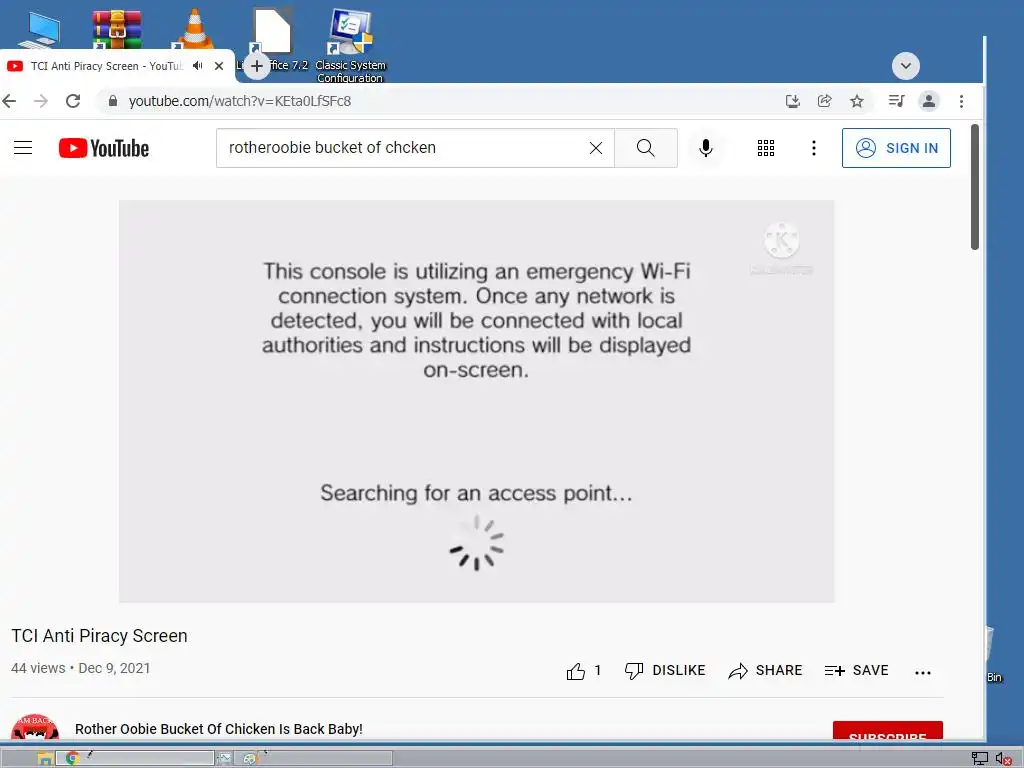
Task: Click the '44 views • Dec 9, 2021' text
Action: pos(81,668)
